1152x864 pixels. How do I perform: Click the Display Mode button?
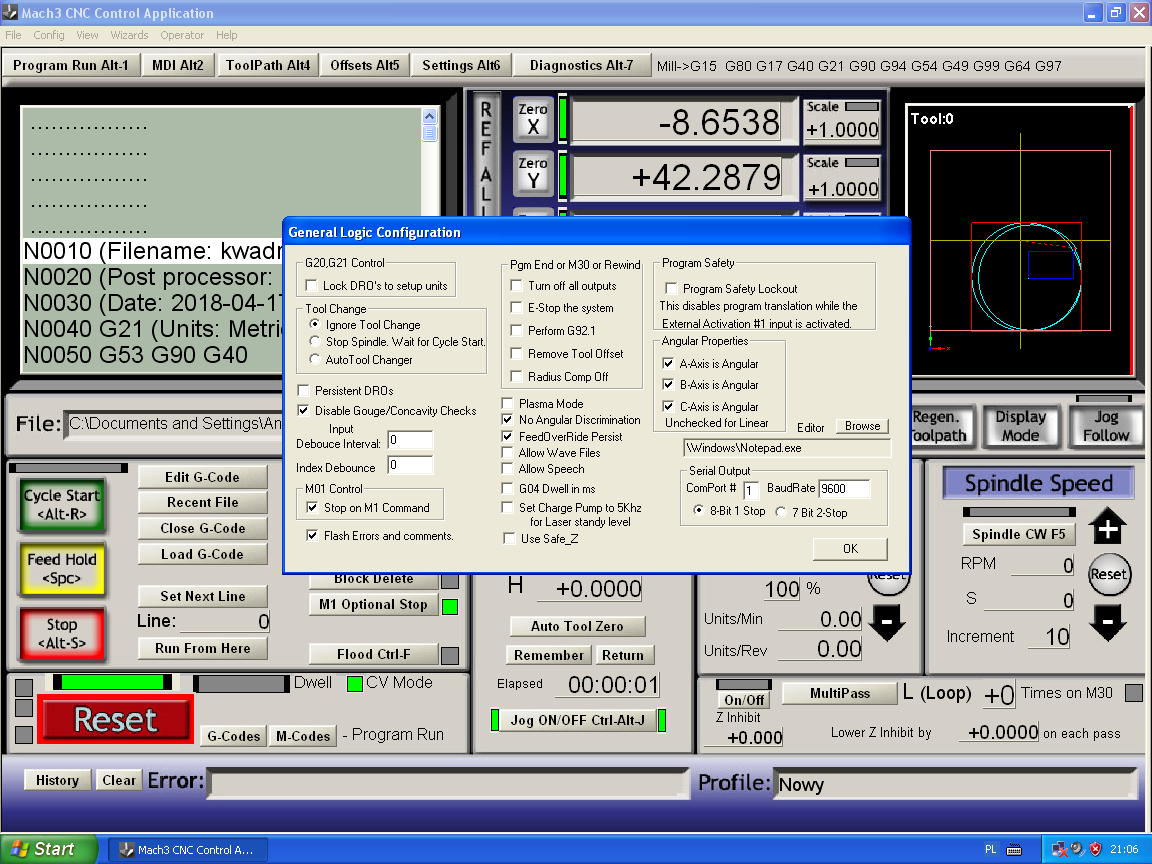(1020, 426)
